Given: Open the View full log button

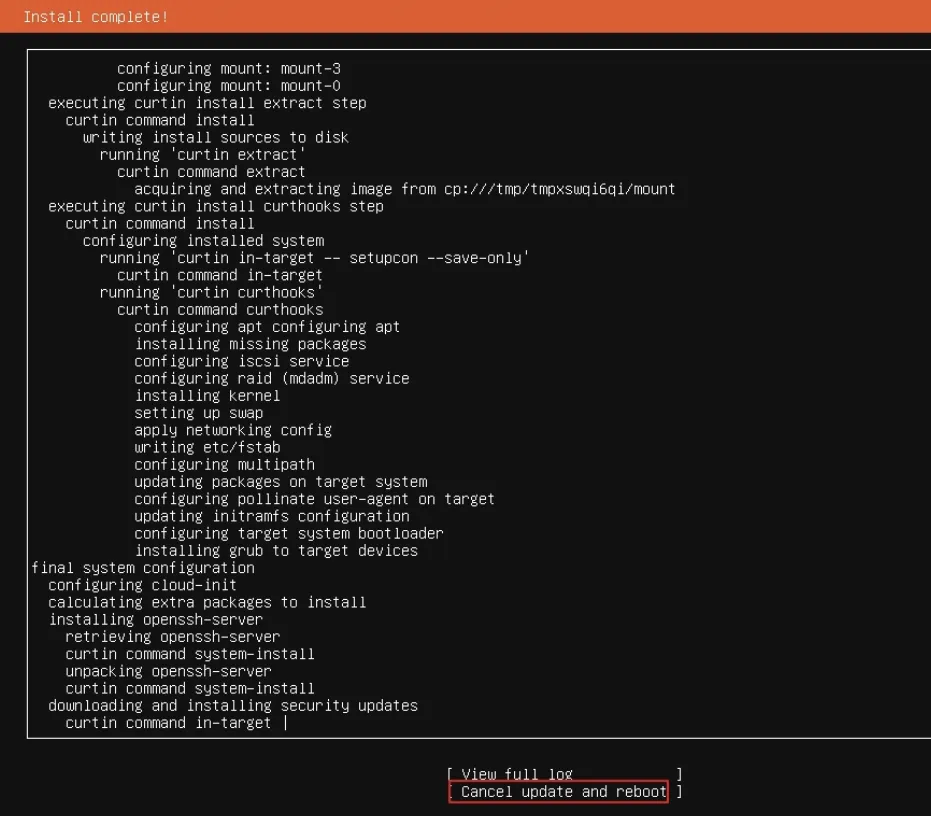Looking at the screenshot, I should click(564, 774).
